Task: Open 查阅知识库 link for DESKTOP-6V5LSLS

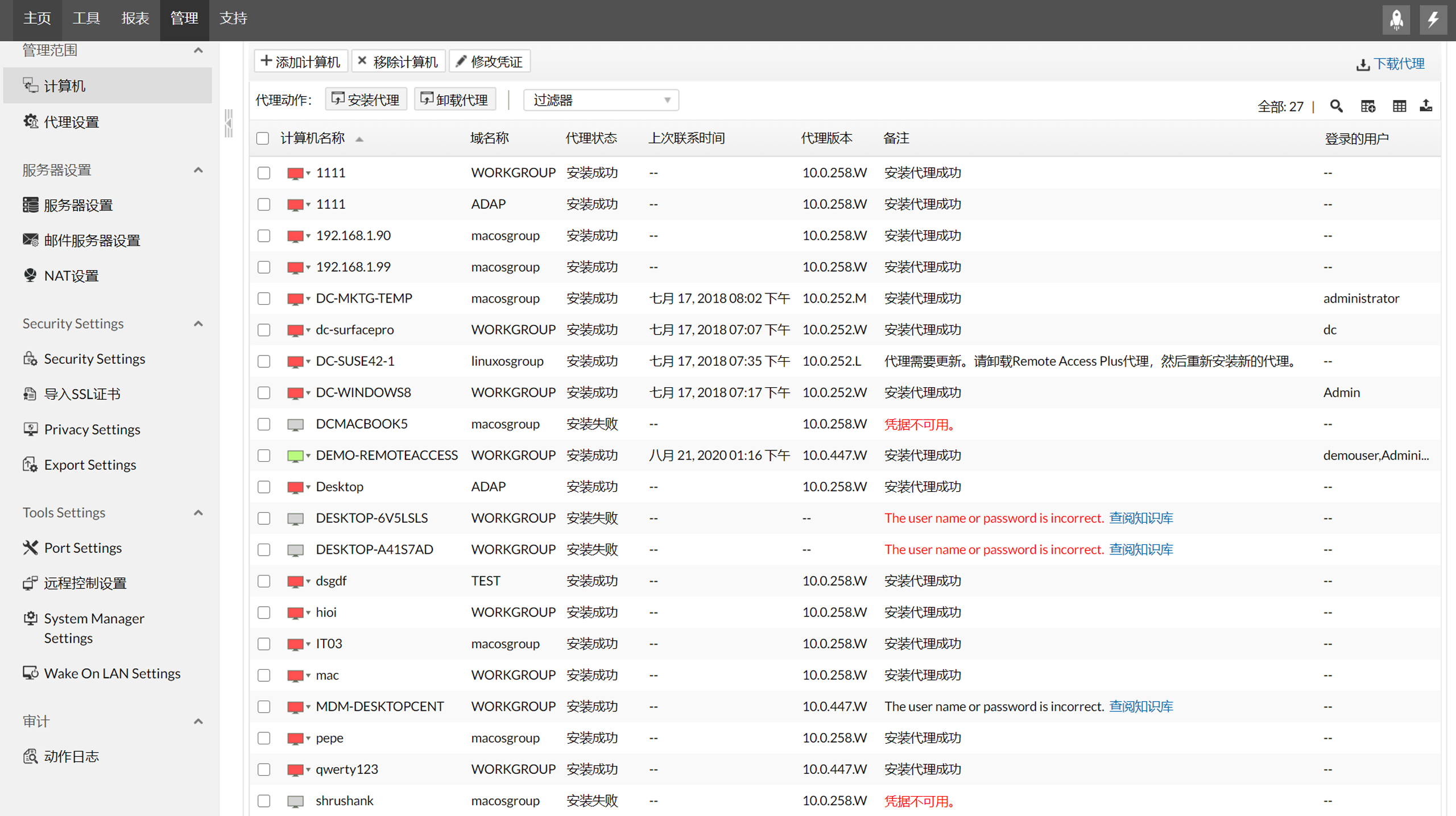Action: 1141,518
